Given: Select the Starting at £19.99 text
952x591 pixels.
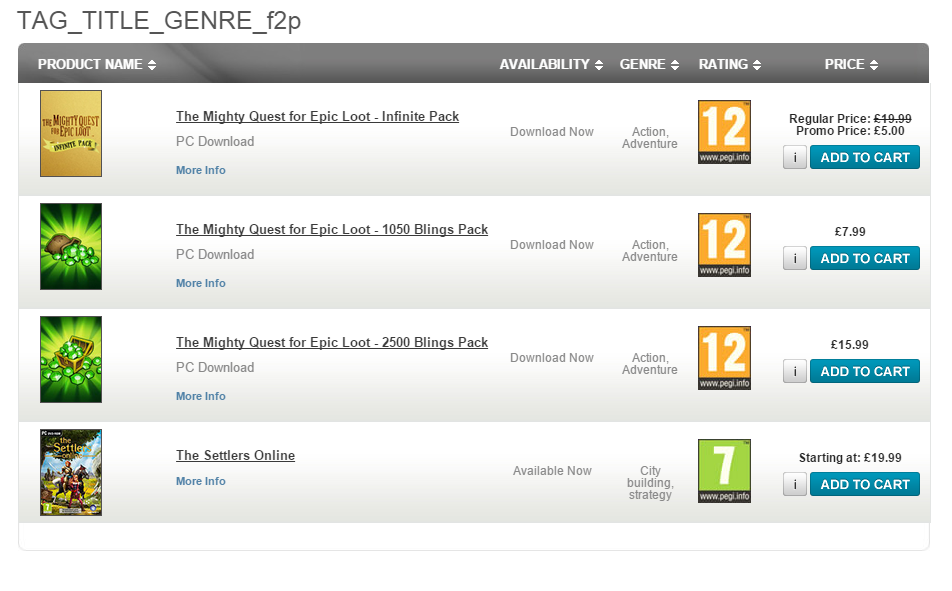Looking at the screenshot, I should tap(850, 457).
